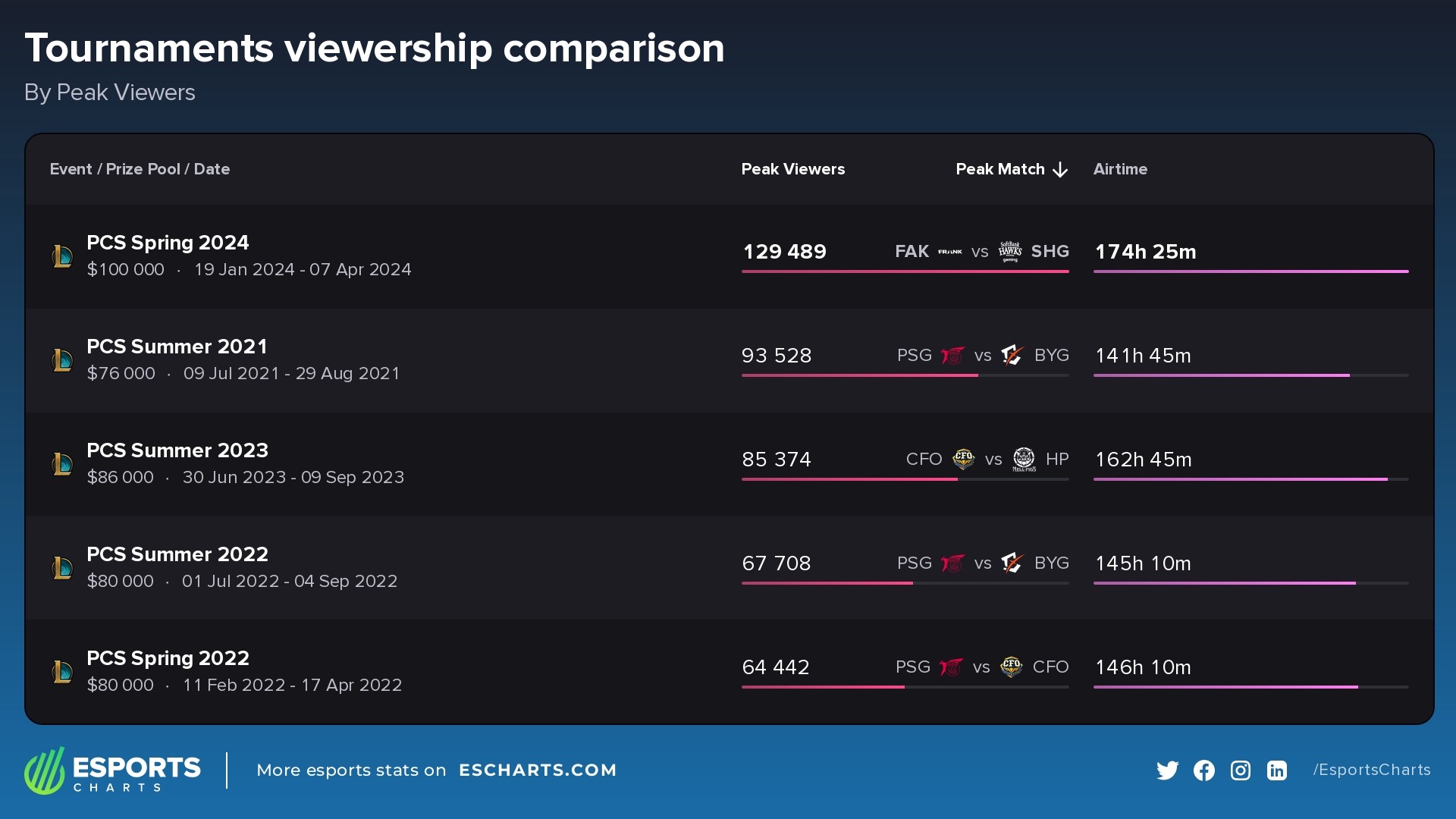Click the airtime value 145h 10m
This screenshot has width=1456, height=819.
pyautogui.click(x=1143, y=563)
